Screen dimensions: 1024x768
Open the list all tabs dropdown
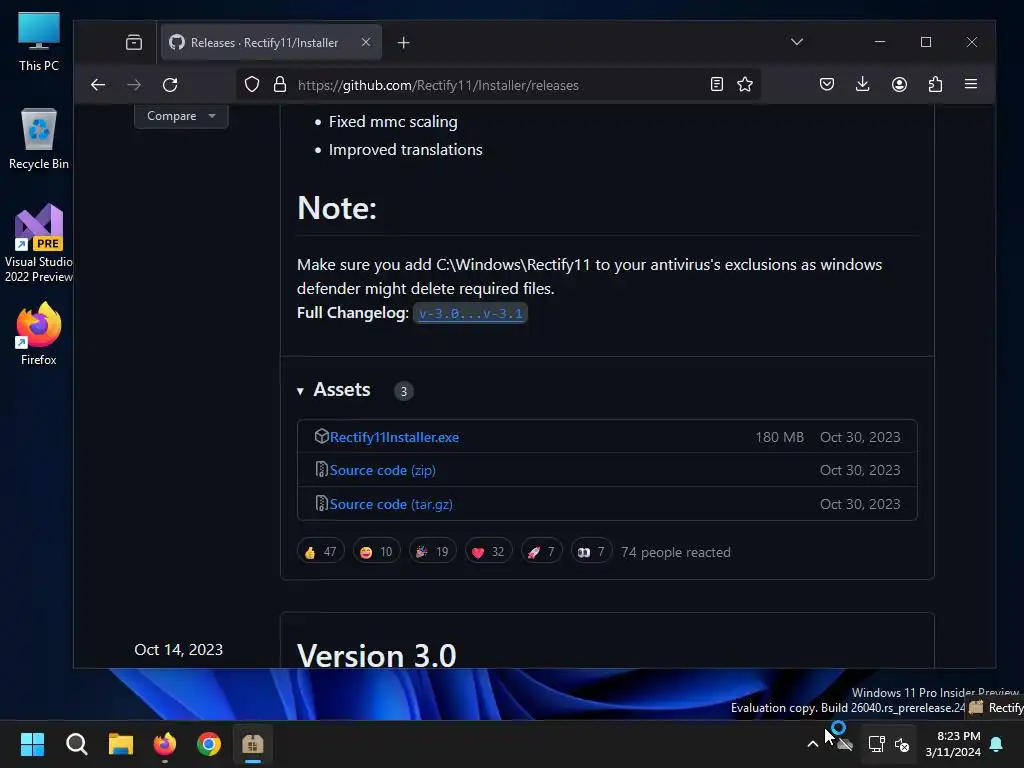(x=797, y=42)
